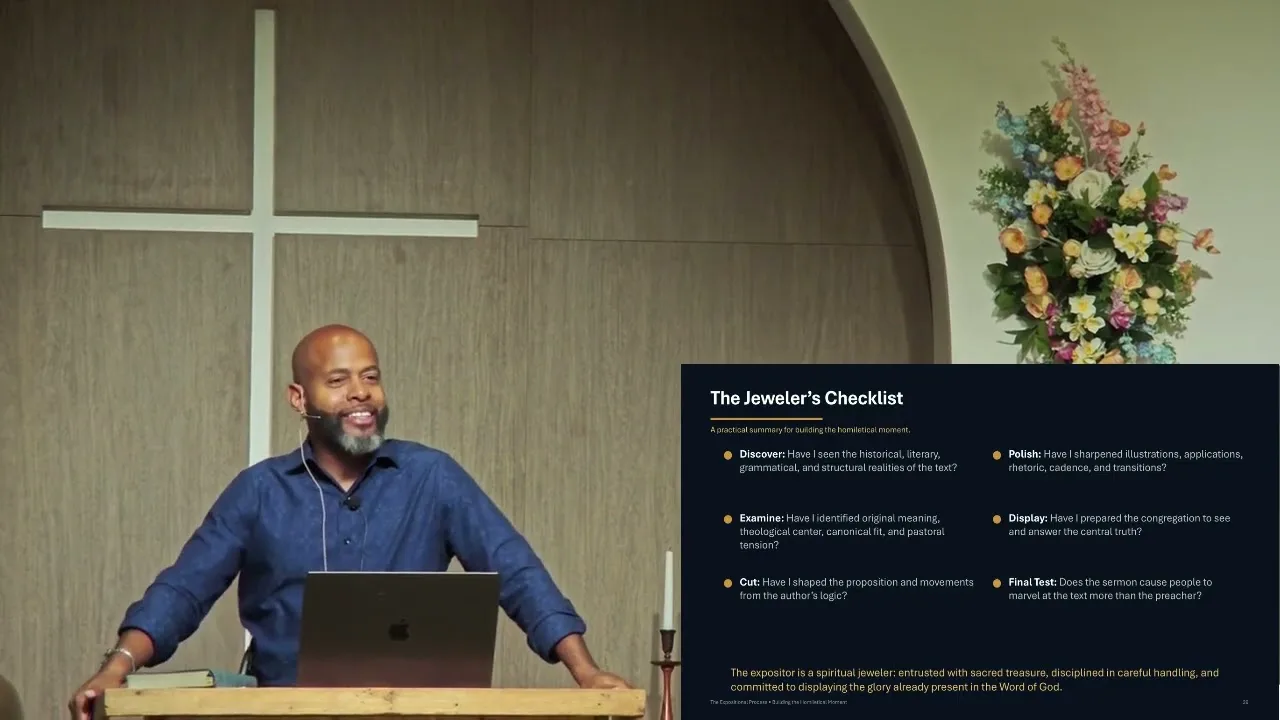The height and width of the screenshot is (720, 1280).
Task: Click the gold bullet beside "Final Test"
Action: tap(997, 583)
